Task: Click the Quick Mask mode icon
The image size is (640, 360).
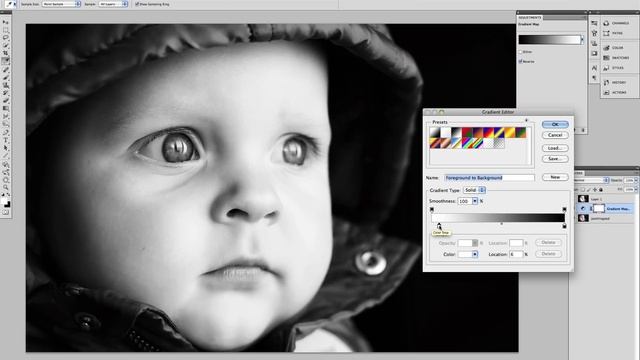Action: 6,212
